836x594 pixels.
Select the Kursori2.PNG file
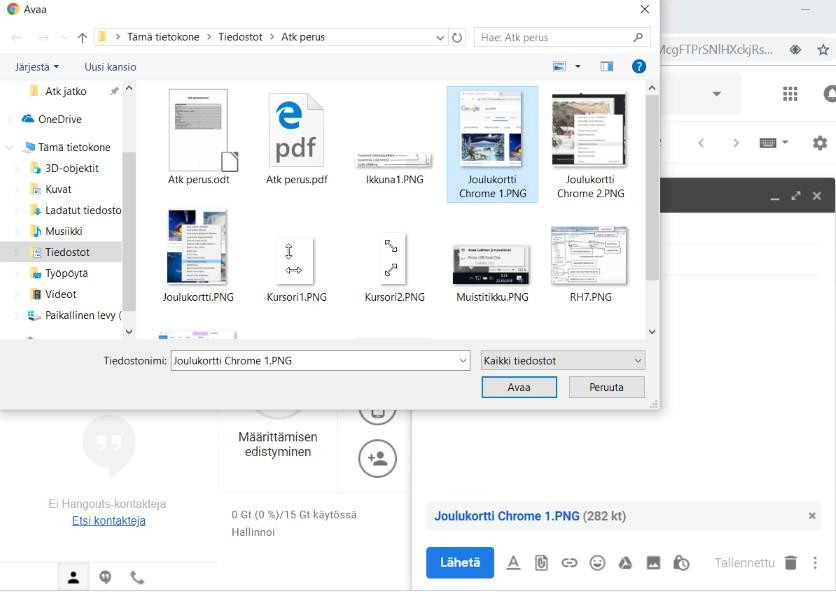click(x=395, y=268)
